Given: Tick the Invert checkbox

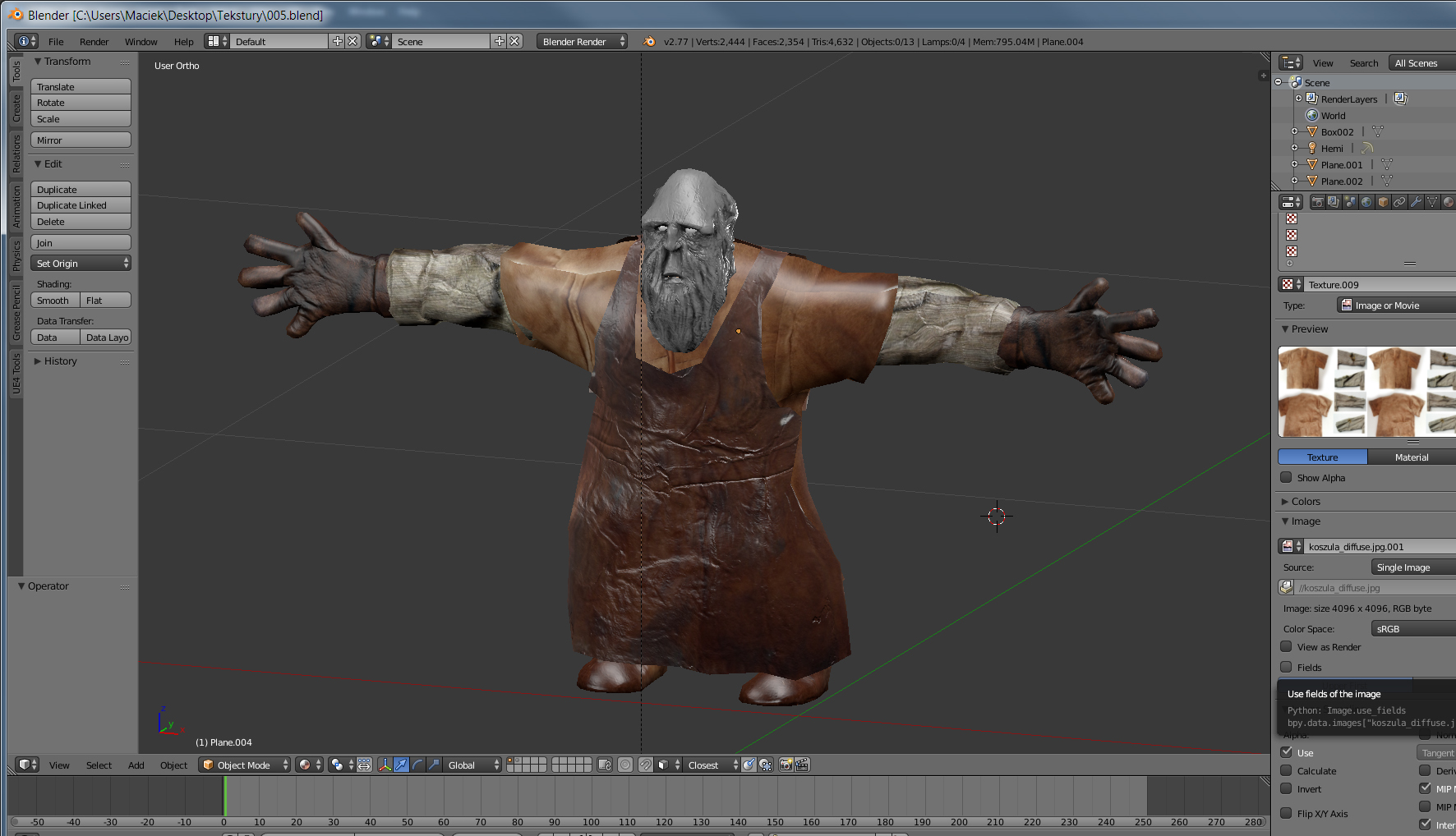Looking at the screenshot, I should [1286, 788].
